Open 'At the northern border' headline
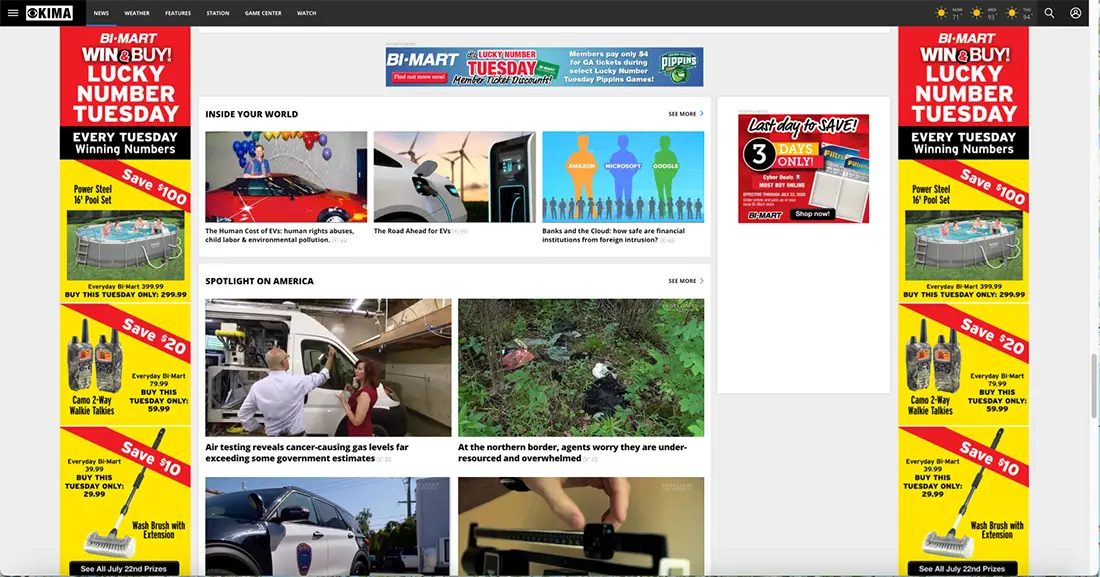This screenshot has height=577, width=1100. (572, 453)
